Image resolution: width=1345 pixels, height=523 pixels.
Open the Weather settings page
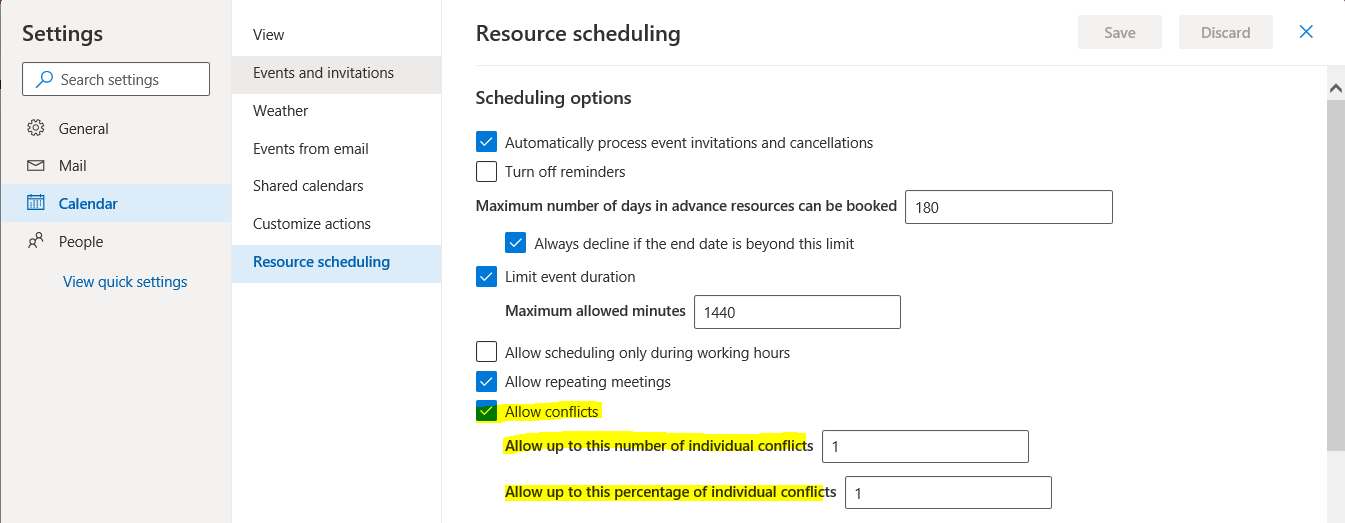(x=280, y=111)
